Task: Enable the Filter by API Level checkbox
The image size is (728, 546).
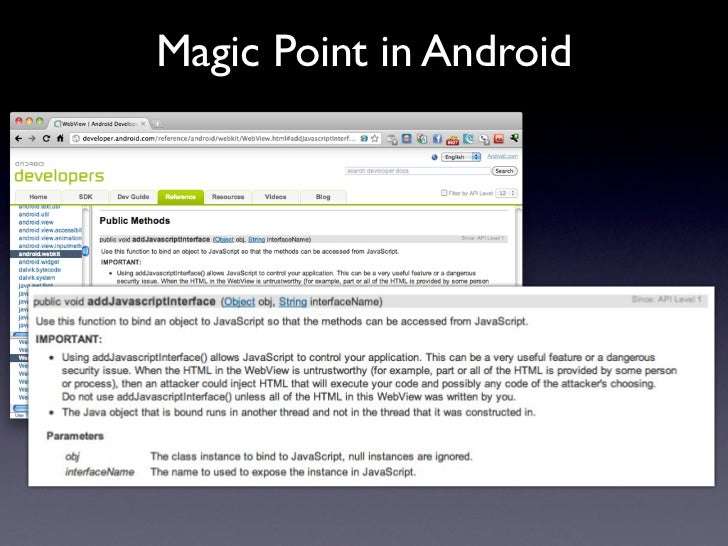Action: [x=444, y=193]
